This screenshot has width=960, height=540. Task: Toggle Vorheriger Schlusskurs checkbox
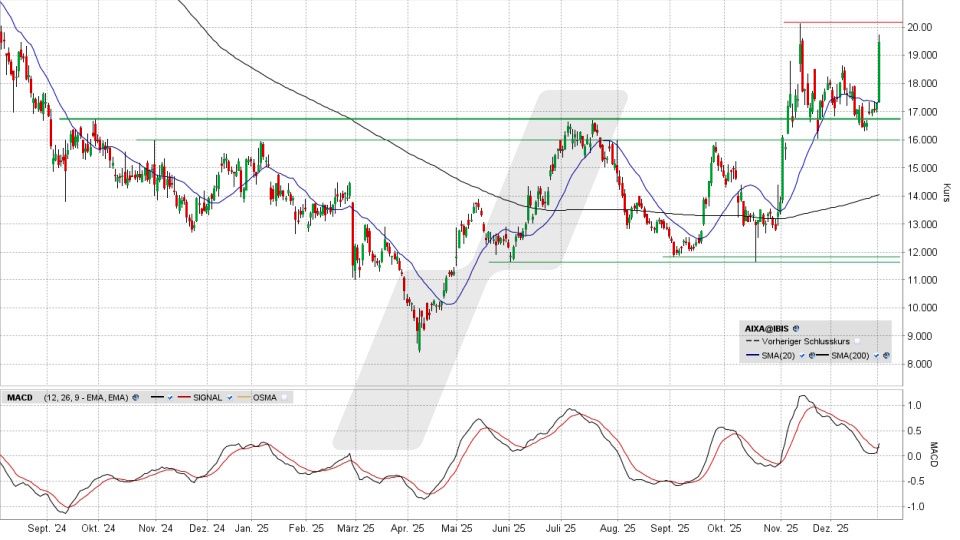(x=857, y=341)
